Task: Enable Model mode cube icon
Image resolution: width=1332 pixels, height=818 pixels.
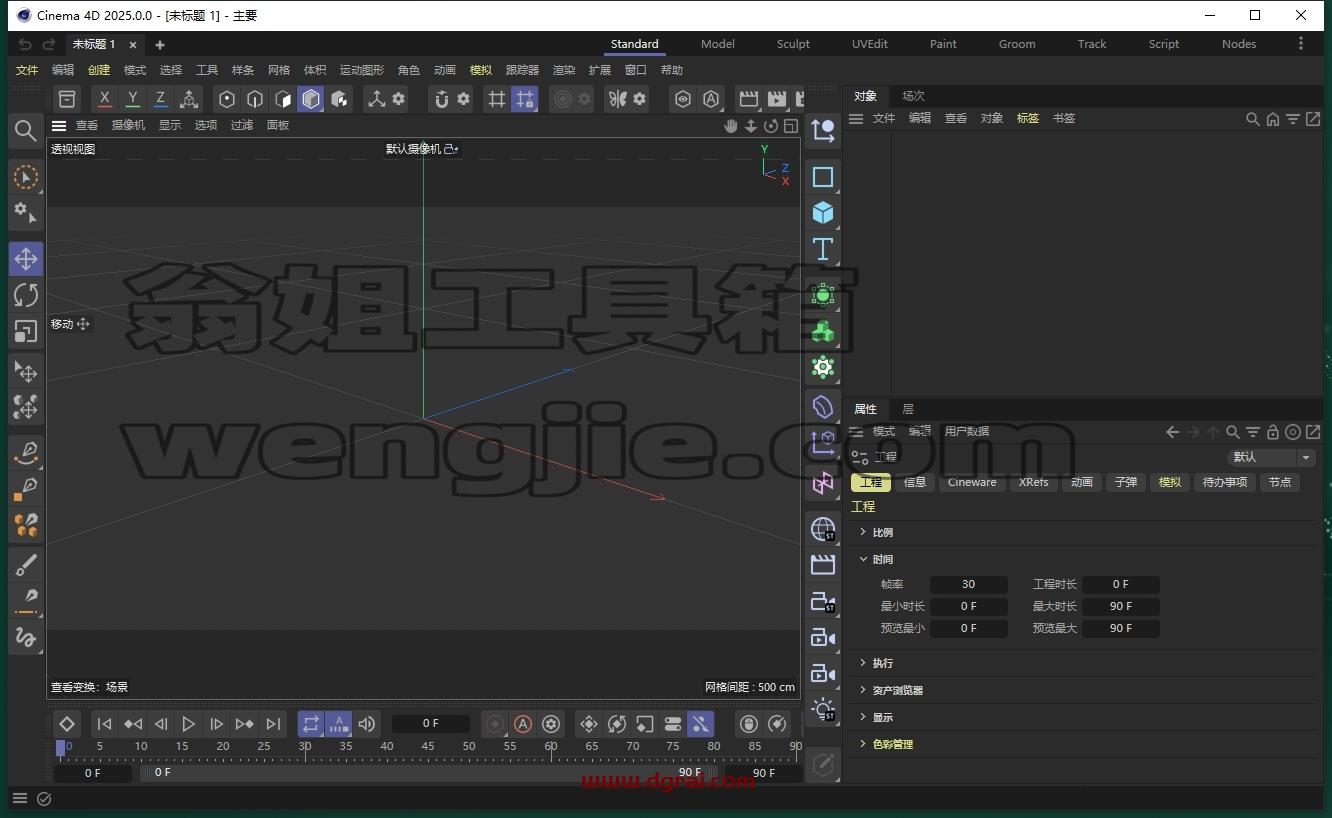Action: 311,99
